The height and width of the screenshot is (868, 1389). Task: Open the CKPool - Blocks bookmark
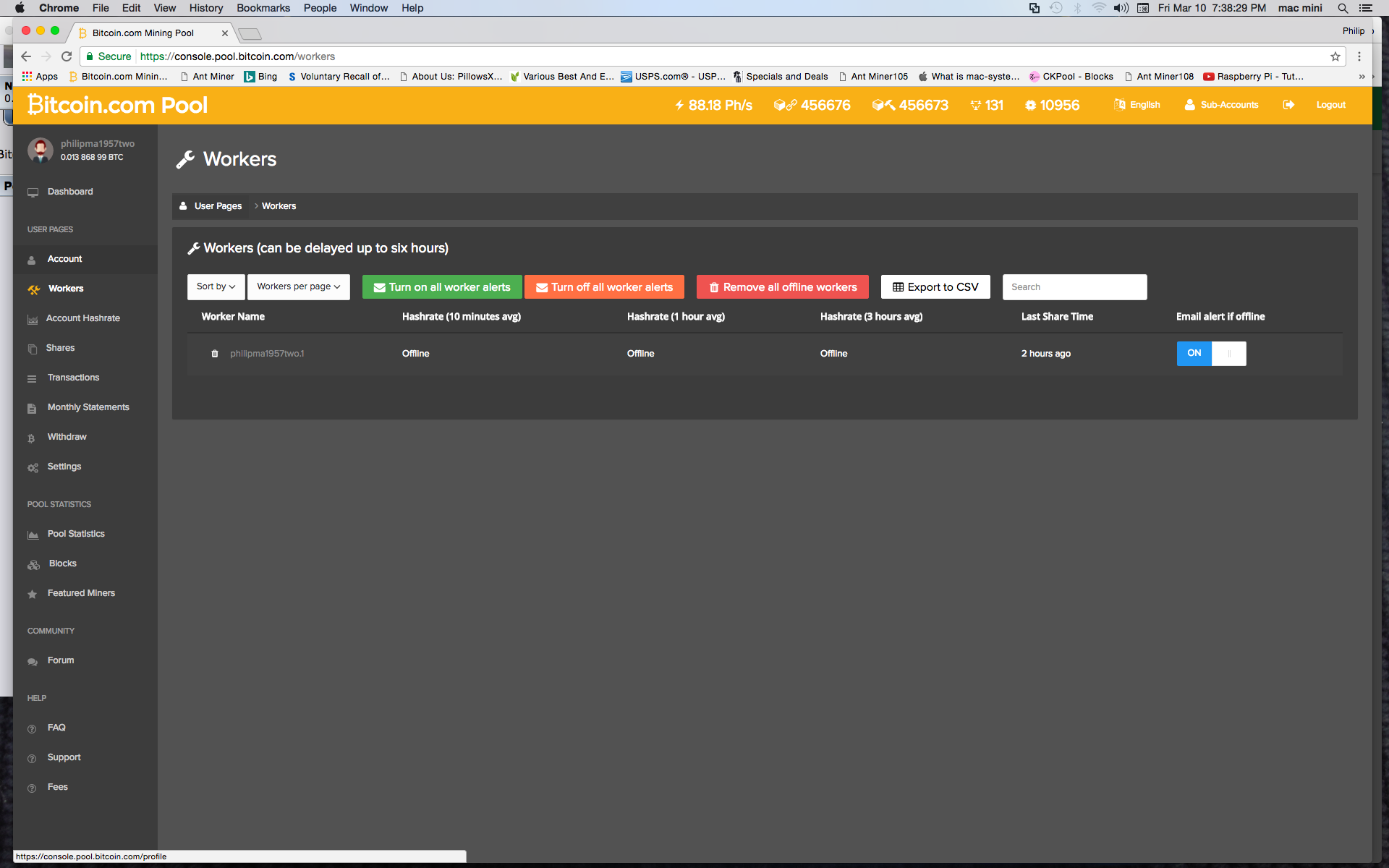[x=1071, y=76]
